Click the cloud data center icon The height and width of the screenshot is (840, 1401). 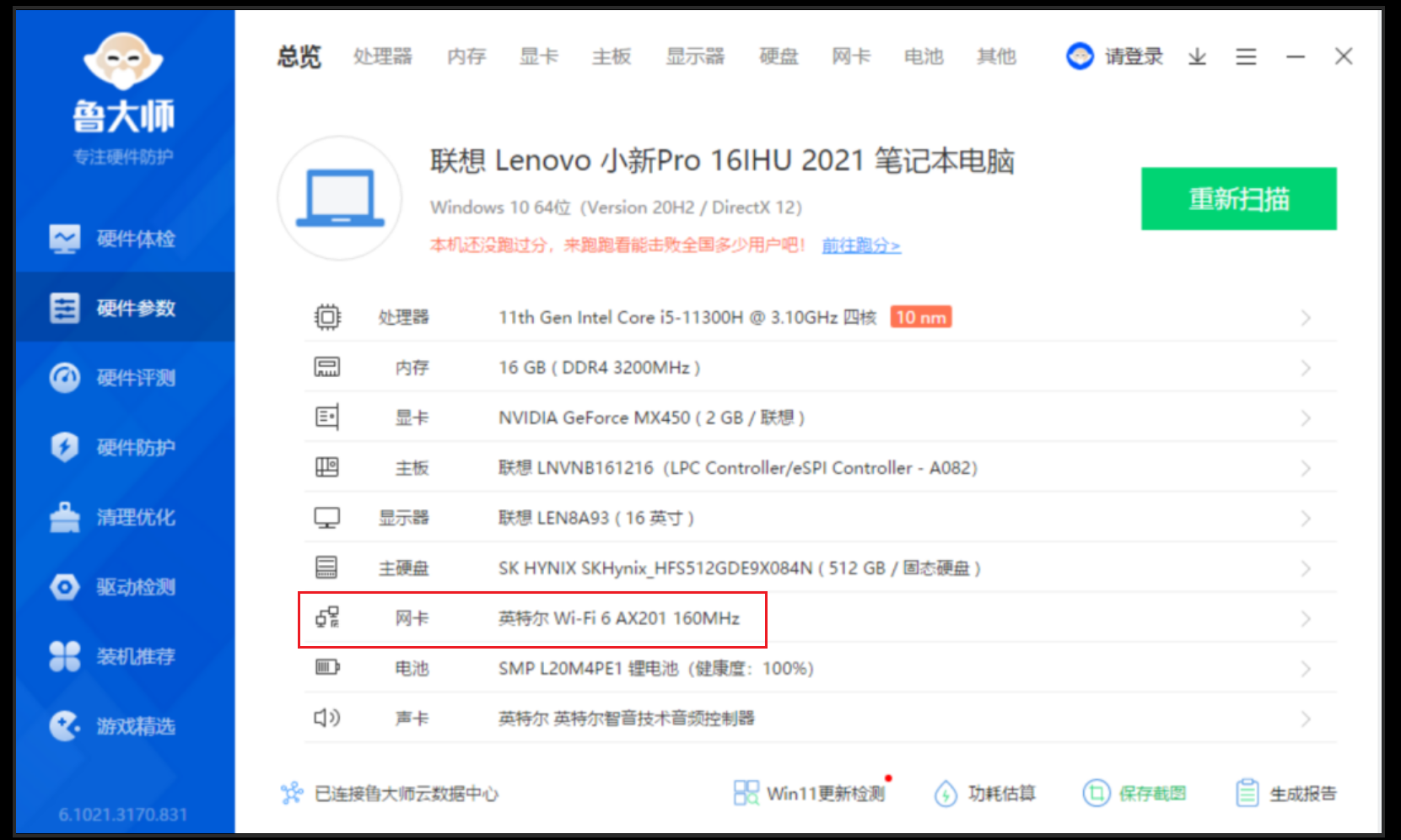[x=292, y=793]
